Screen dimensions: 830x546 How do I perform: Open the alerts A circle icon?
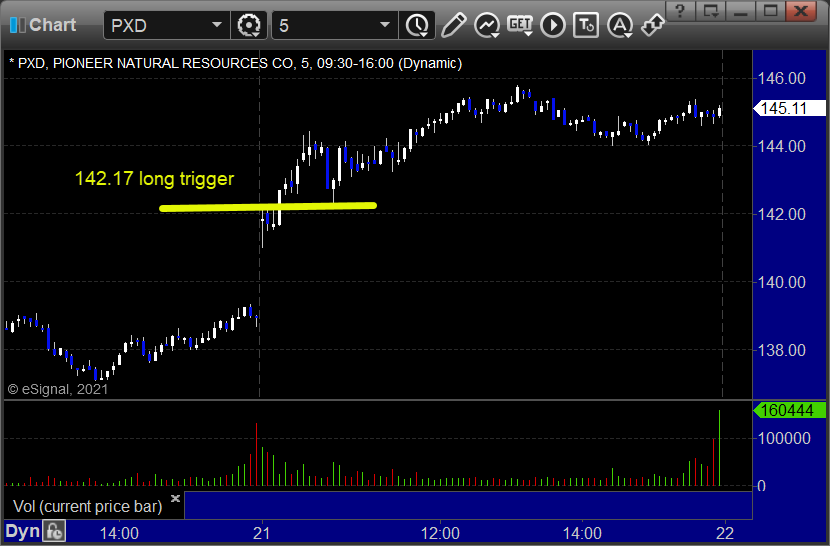click(x=620, y=25)
